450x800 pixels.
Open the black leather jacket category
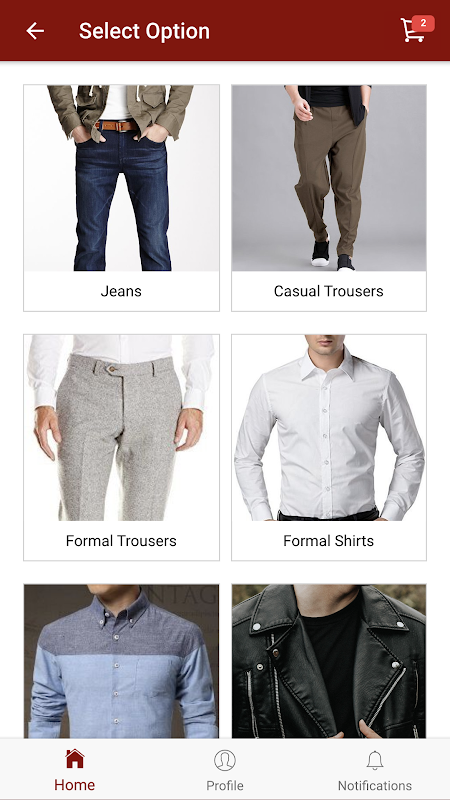(x=329, y=661)
